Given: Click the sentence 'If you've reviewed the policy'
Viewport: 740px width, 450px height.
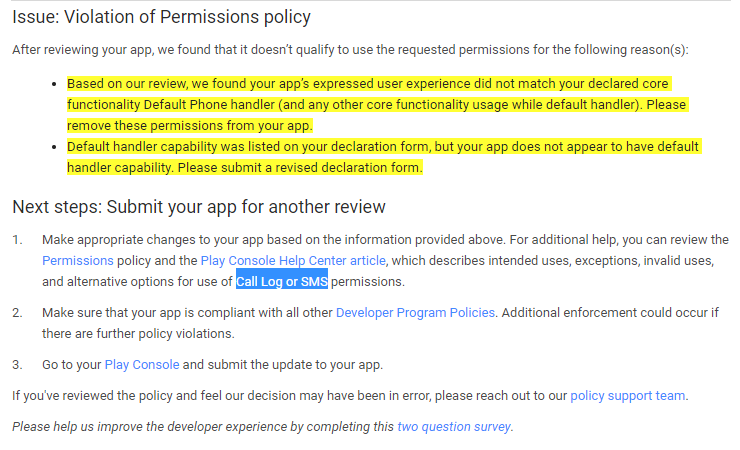Looking at the screenshot, I should click(350, 395).
